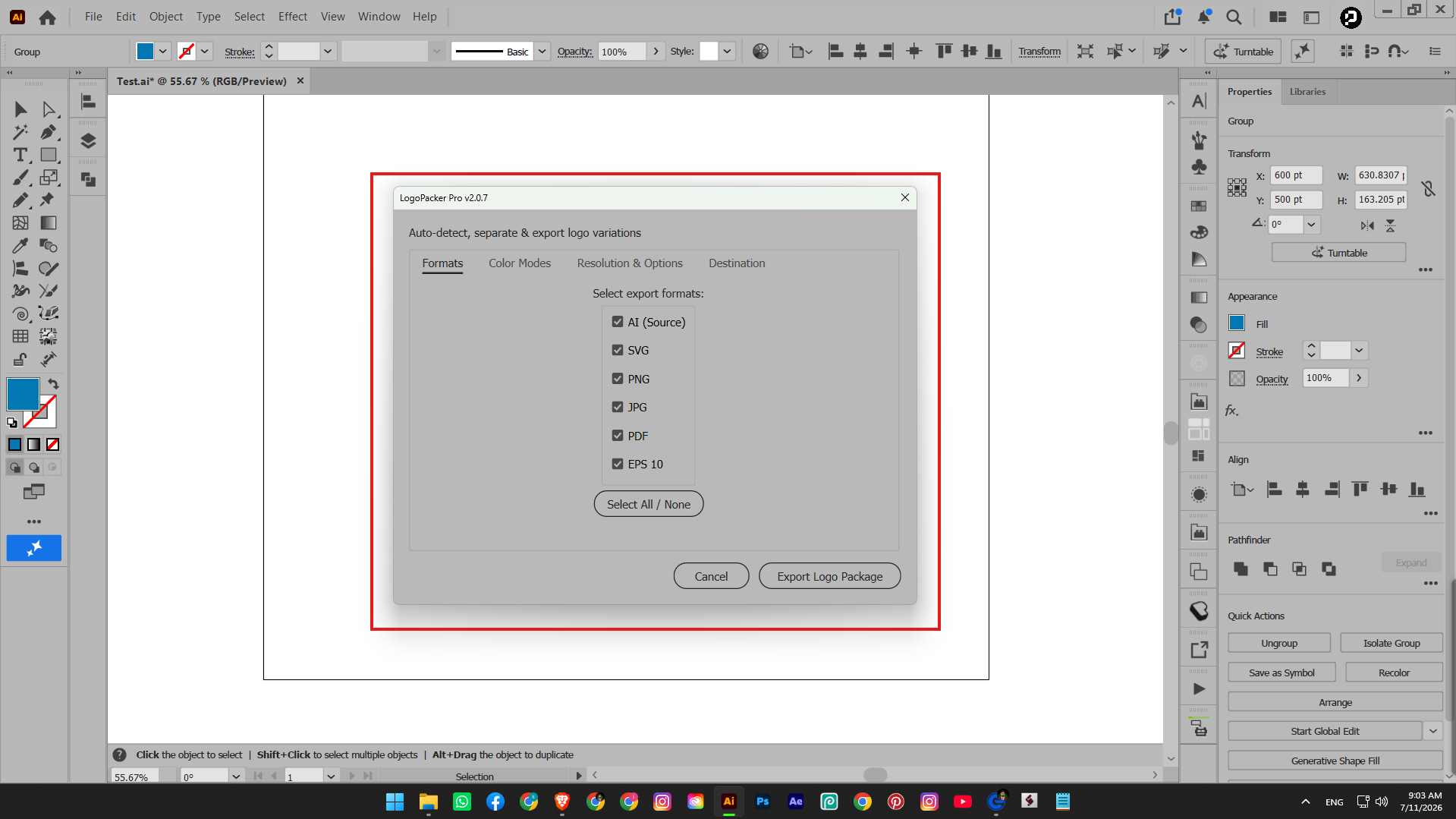Select the Direct Selection tool
The width and height of the screenshot is (1456, 819).
click(x=49, y=109)
